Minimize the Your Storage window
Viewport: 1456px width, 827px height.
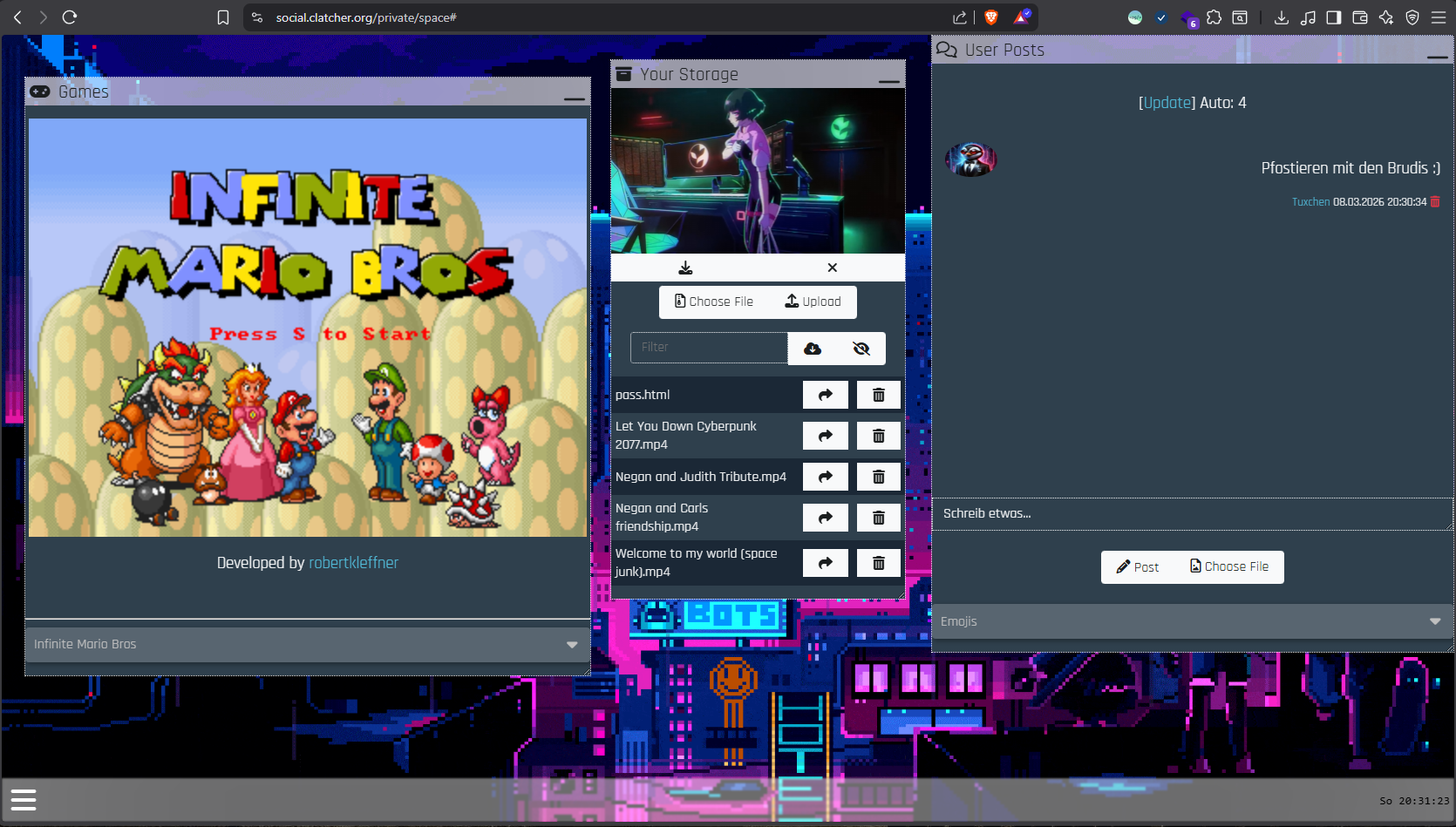pyautogui.click(x=889, y=81)
